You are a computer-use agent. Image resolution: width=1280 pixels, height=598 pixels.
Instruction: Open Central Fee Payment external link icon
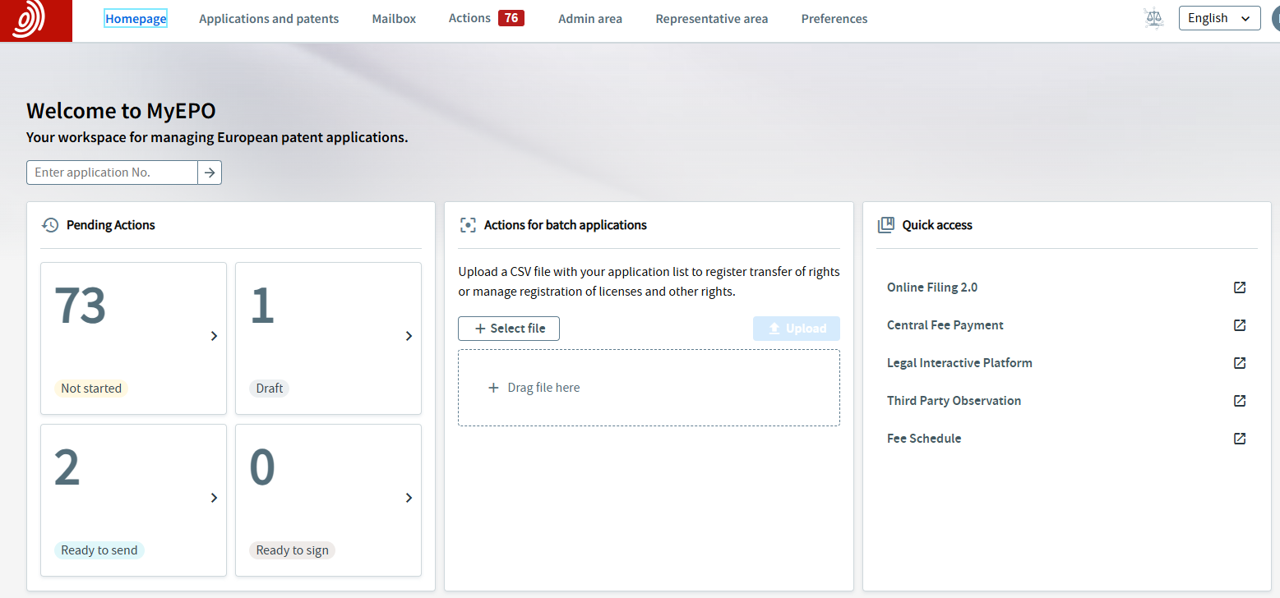click(x=1239, y=325)
